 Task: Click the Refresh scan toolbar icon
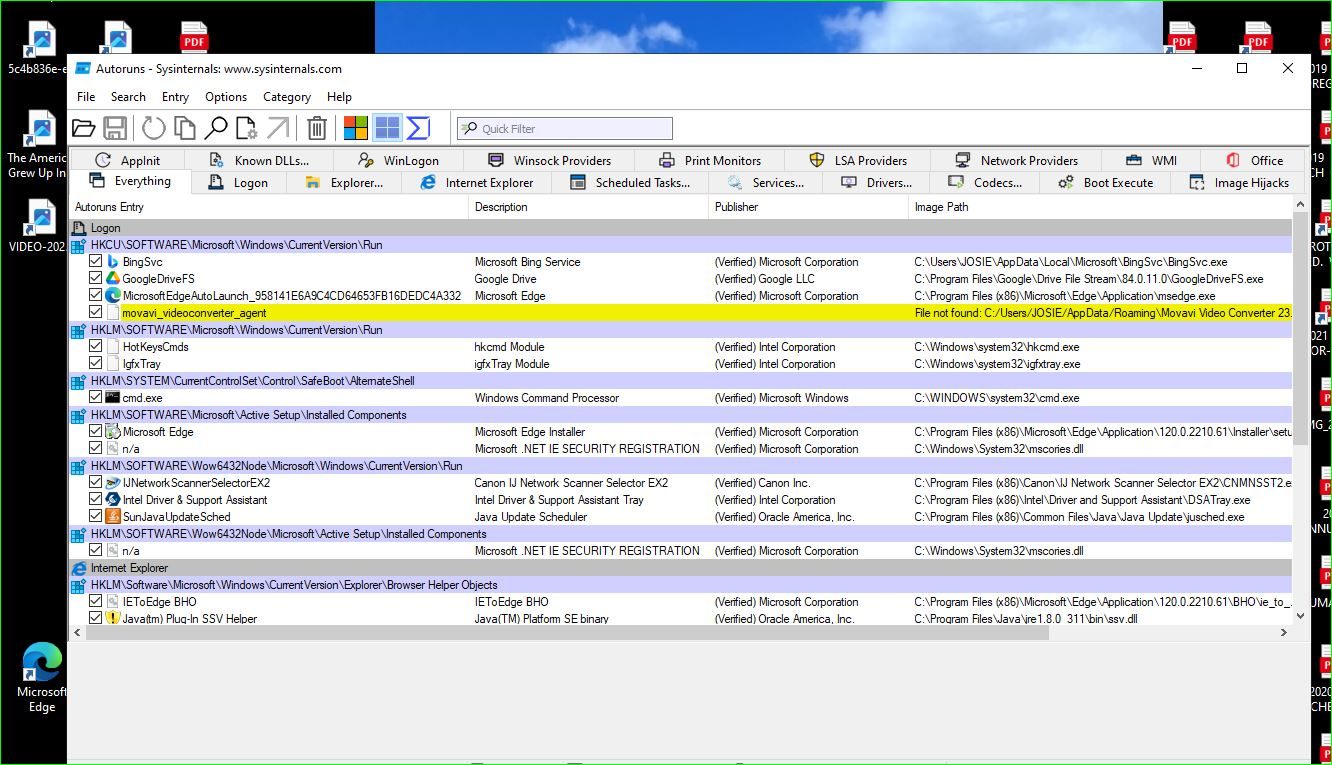(153, 128)
